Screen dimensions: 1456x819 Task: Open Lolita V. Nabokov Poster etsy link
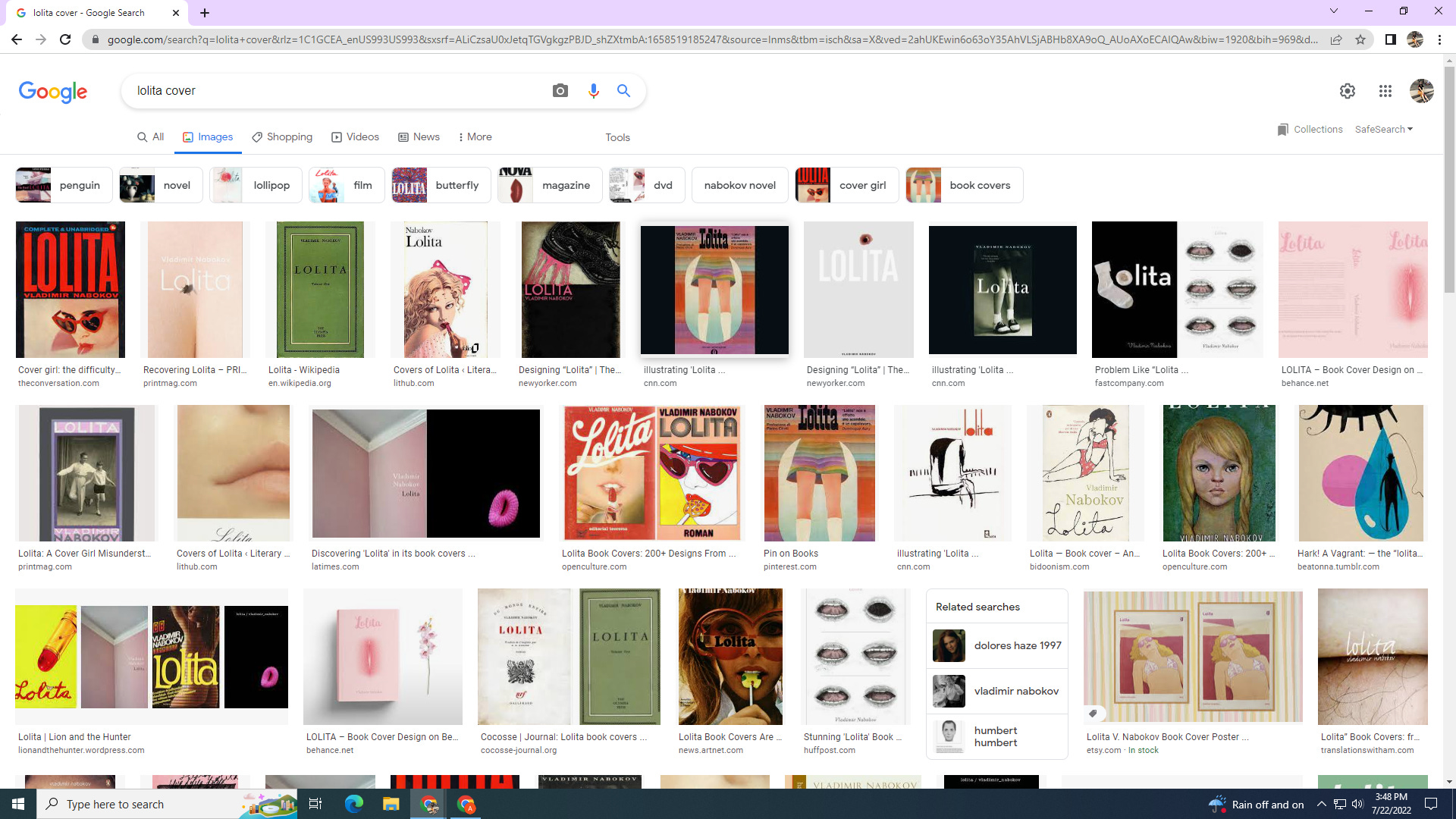[1167, 737]
